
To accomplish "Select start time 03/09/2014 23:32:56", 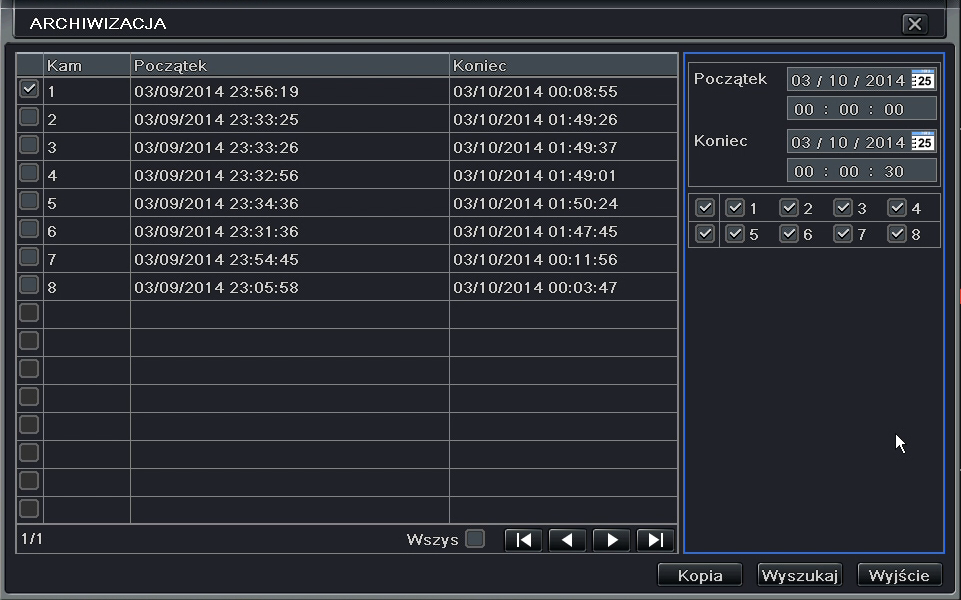I will point(216,175).
